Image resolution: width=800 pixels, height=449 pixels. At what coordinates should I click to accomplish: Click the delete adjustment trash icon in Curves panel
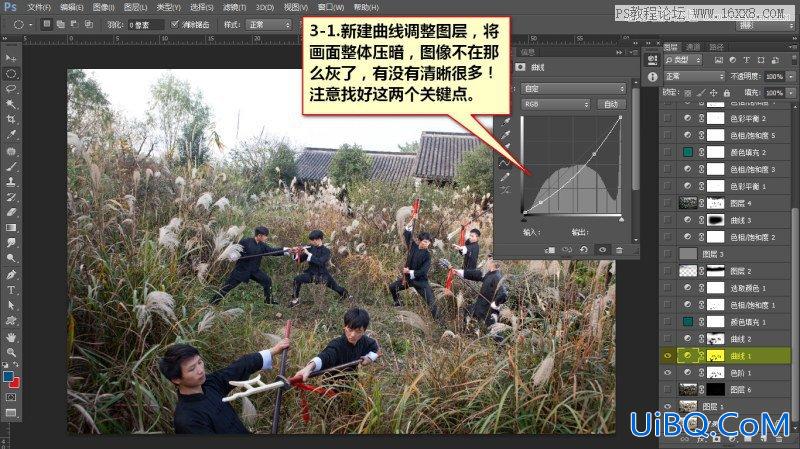point(619,250)
